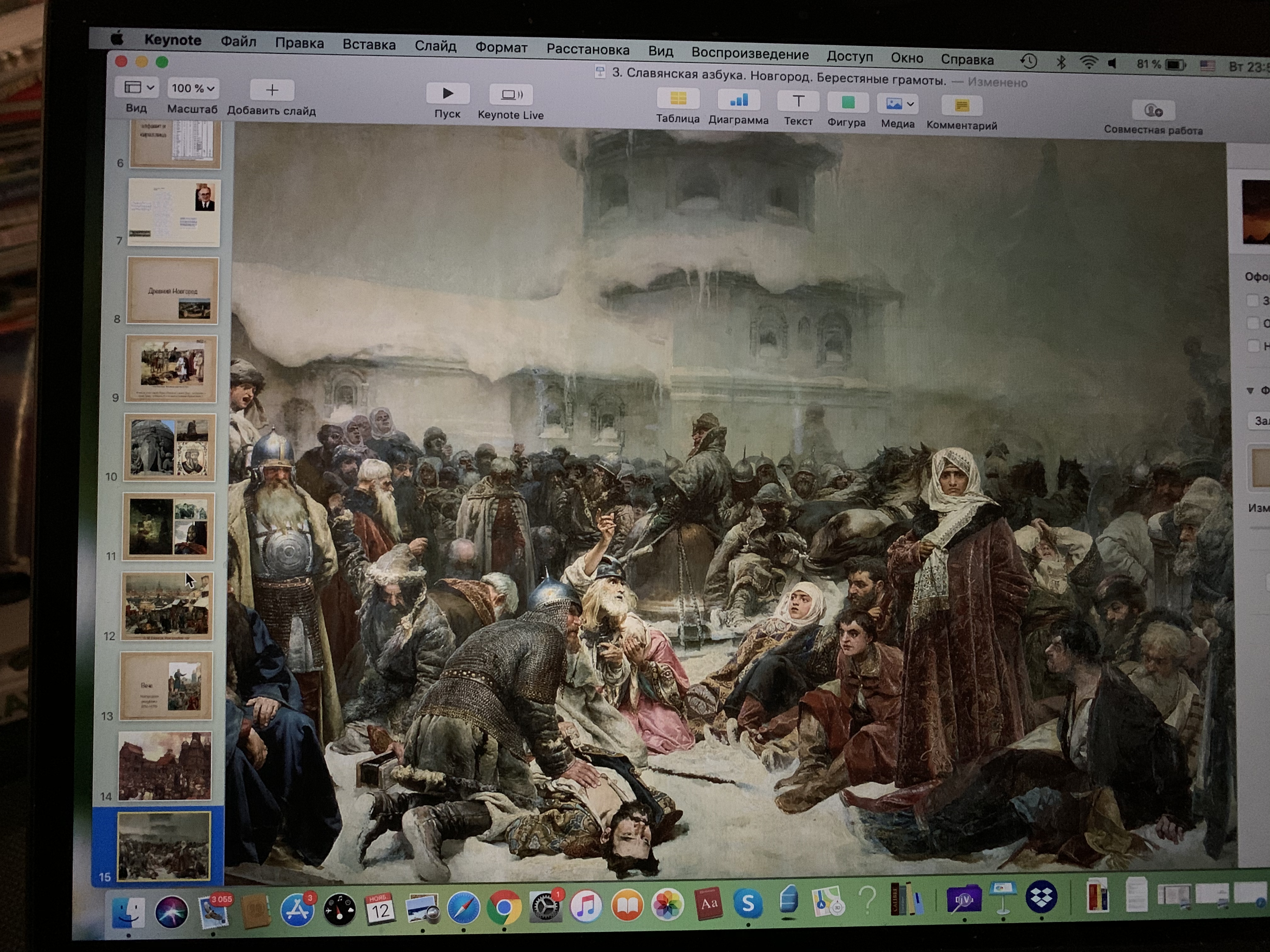The height and width of the screenshot is (952, 1270).
Task: Select slide 8 Древний Новгород thumbnail
Action: click(x=172, y=290)
